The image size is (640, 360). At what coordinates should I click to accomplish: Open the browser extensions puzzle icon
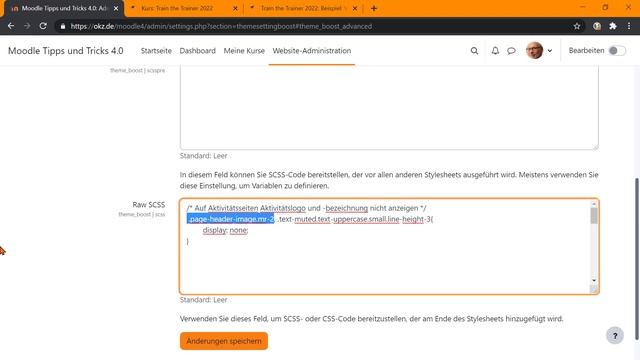click(x=613, y=26)
